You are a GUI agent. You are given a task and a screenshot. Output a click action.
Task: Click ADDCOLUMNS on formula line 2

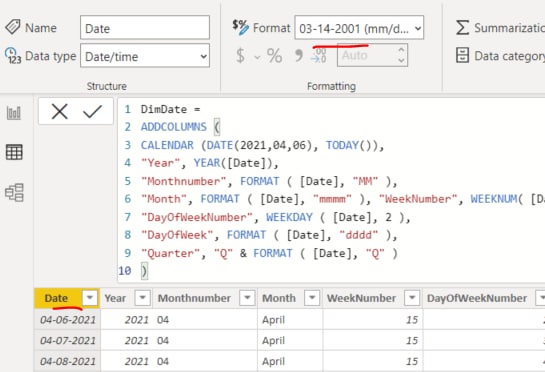[x=173, y=127]
